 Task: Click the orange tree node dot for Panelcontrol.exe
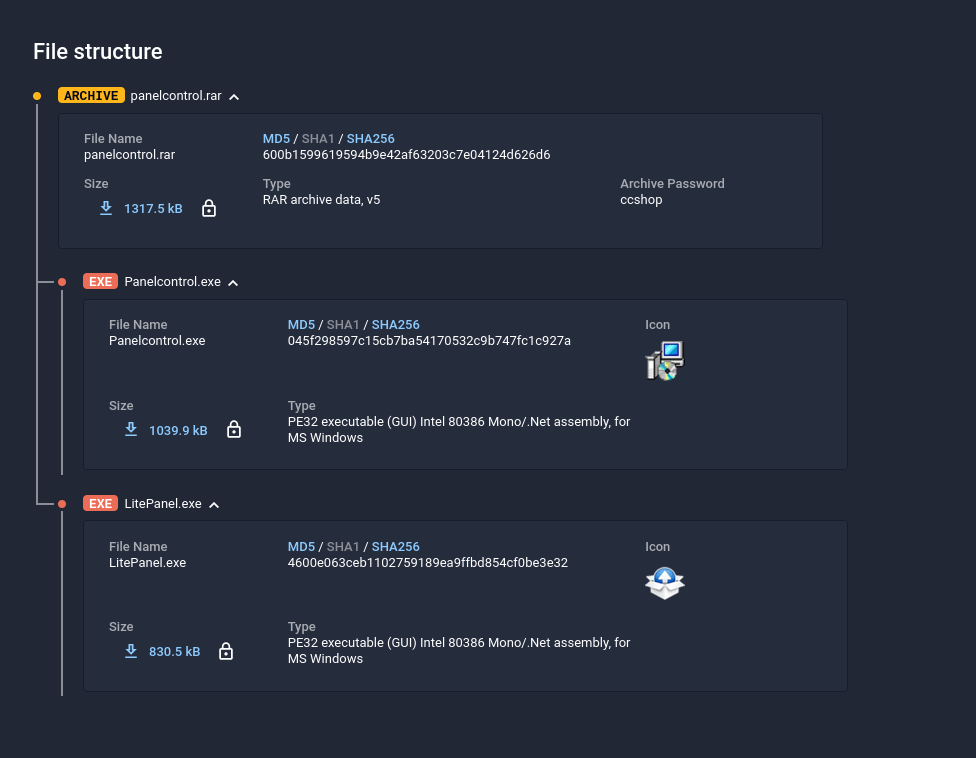click(62, 281)
